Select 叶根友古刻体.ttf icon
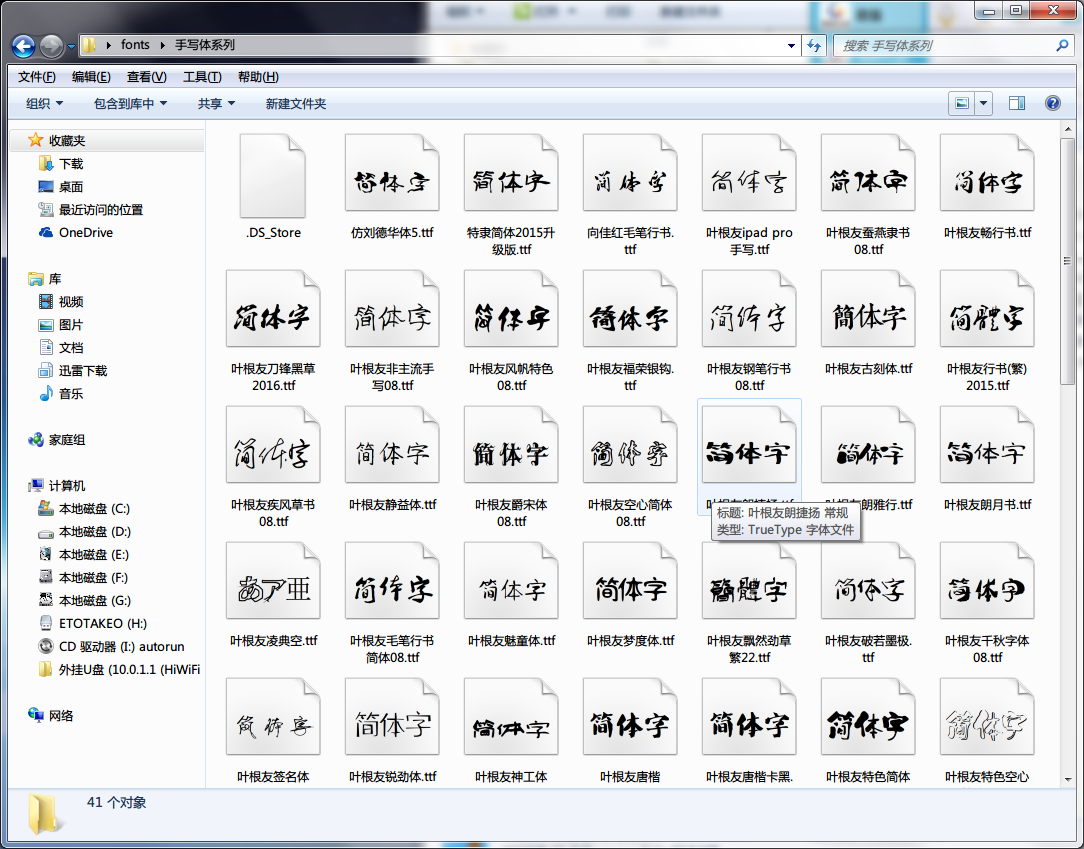1084x849 pixels. (x=868, y=309)
